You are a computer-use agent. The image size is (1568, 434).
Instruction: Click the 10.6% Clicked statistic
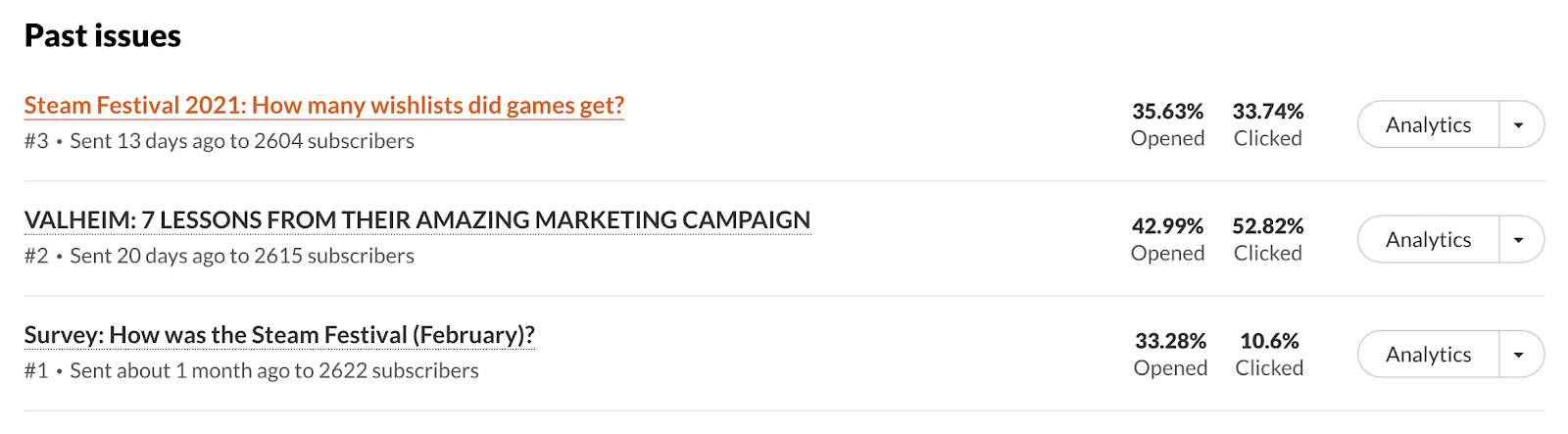click(x=1269, y=341)
